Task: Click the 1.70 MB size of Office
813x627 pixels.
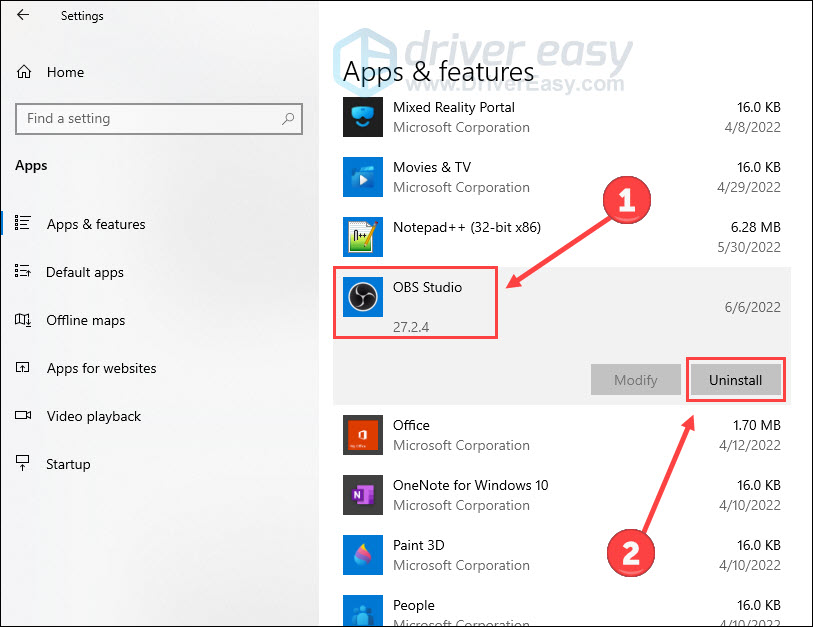Action: 756,425
